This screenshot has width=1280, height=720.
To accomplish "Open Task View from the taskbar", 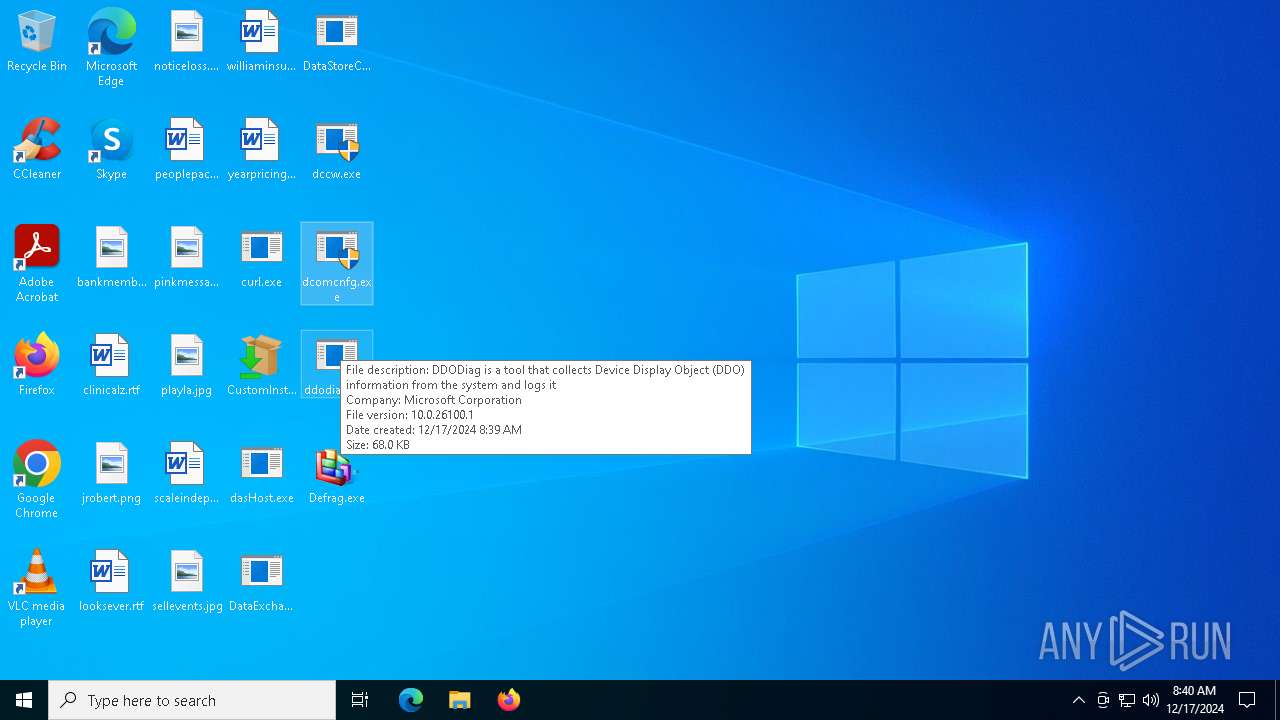I will click(360, 700).
